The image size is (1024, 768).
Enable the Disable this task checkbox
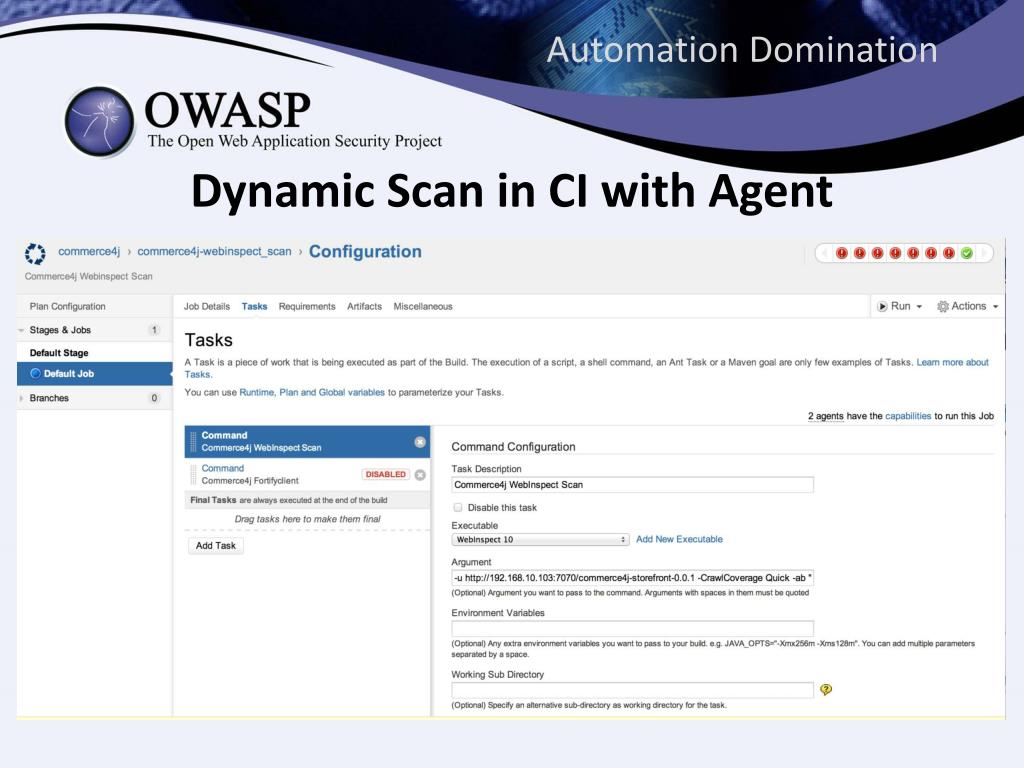click(458, 507)
